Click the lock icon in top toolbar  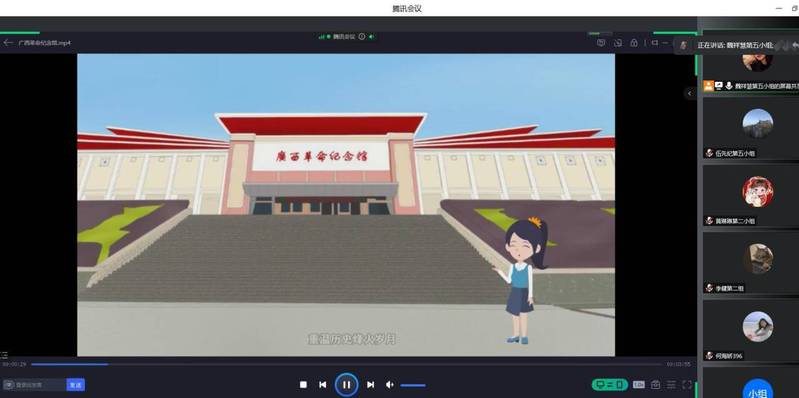(x=634, y=43)
